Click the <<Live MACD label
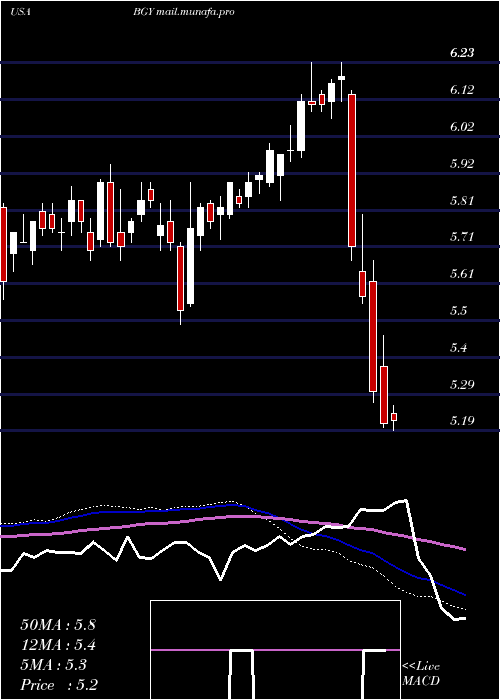Image resolution: width=500 pixels, height=700 pixels. [421, 674]
